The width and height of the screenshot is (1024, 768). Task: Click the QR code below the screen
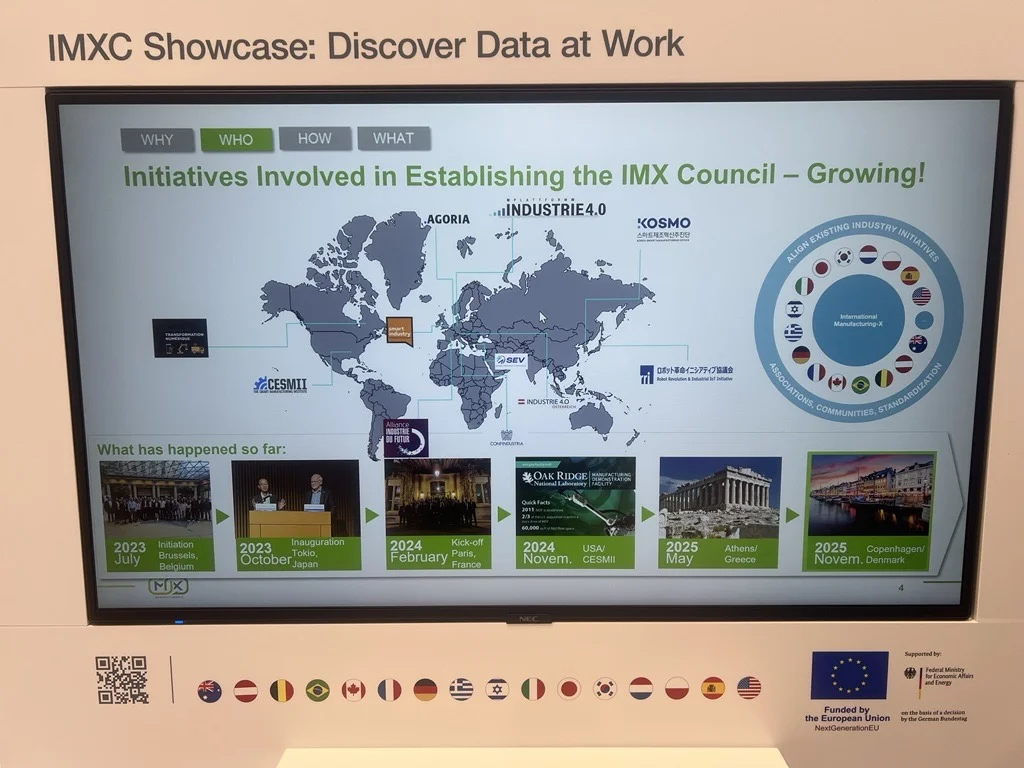click(x=122, y=680)
